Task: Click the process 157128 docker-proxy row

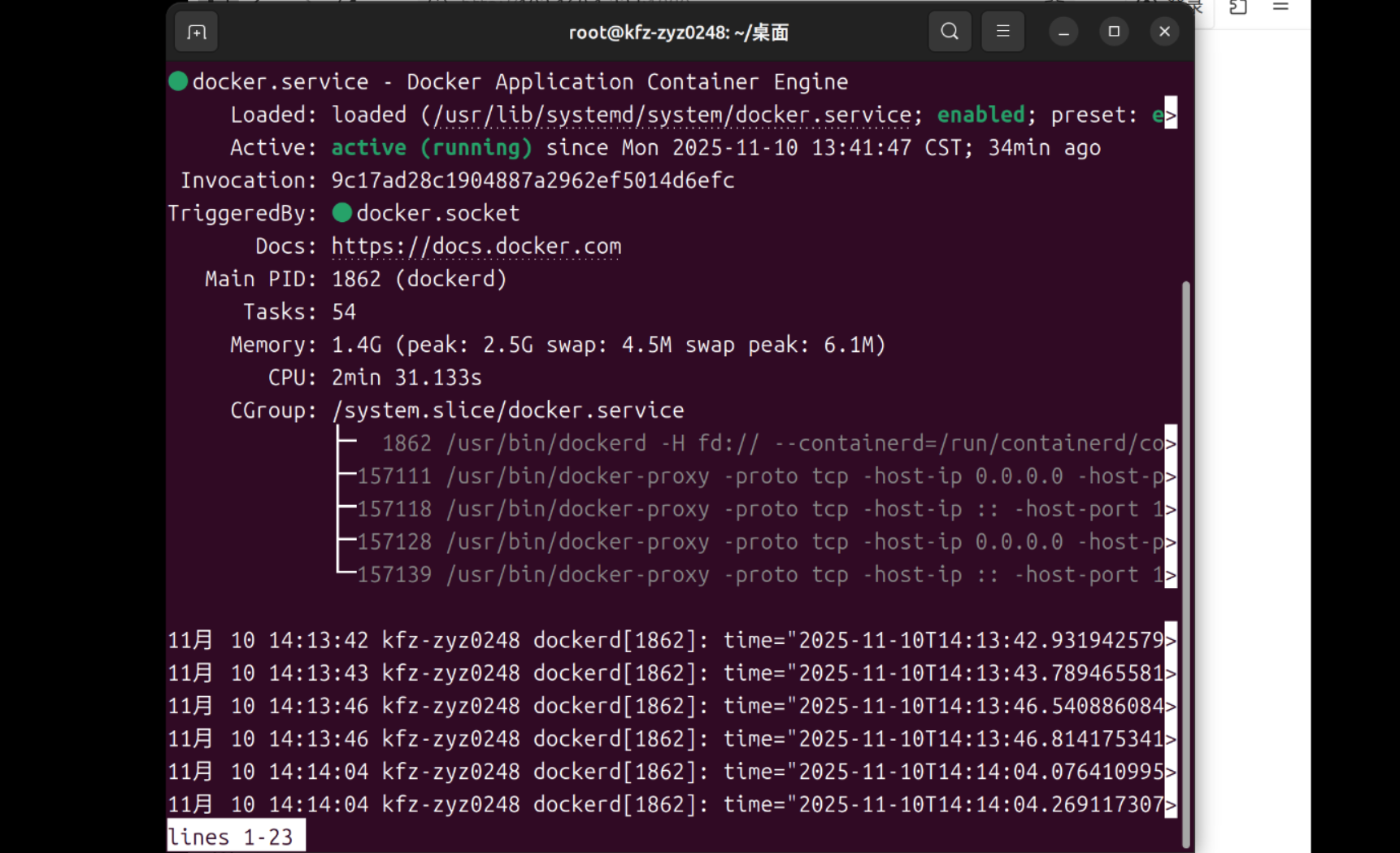Action: (x=756, y=542)
